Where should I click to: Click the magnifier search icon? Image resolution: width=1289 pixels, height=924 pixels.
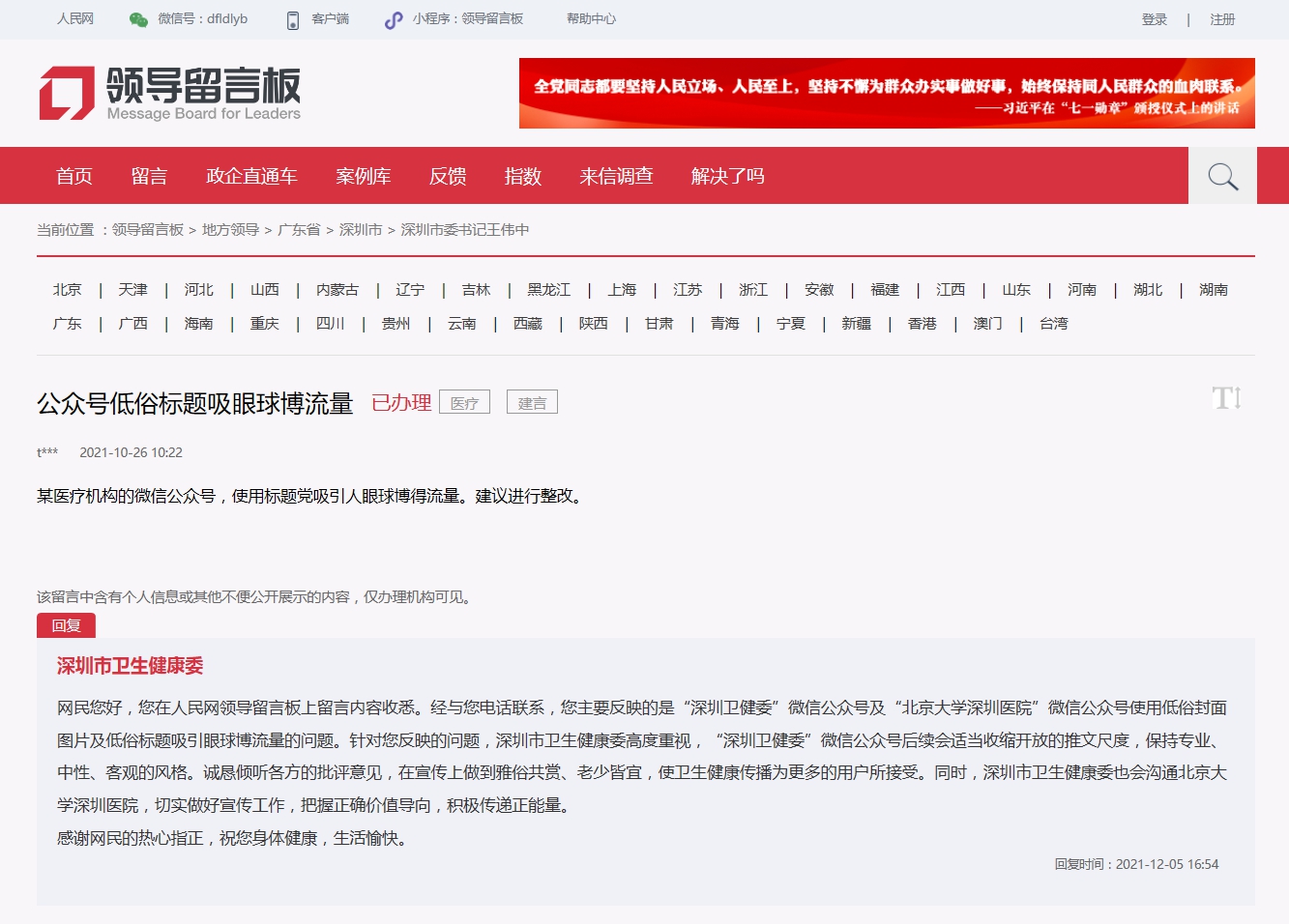1222,176
